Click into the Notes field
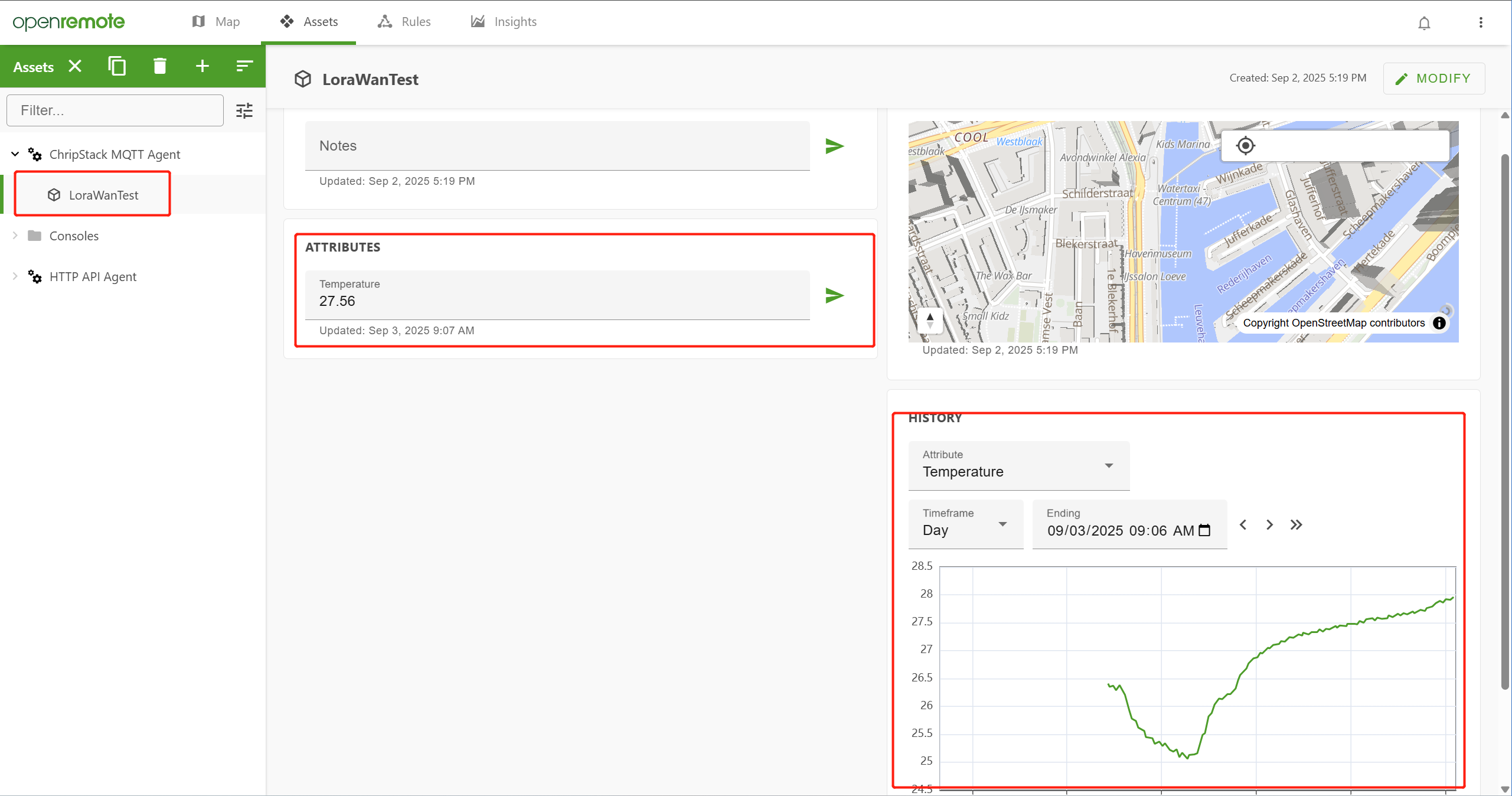Screen dimensions: 1512x796 coord(557,146)
